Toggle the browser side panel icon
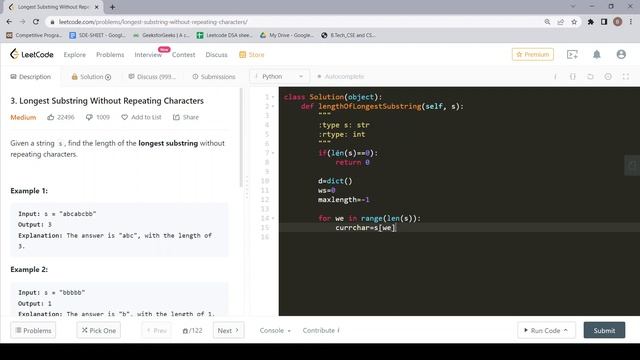The width and height of the screenshot is (640, 360). (604, 22)
